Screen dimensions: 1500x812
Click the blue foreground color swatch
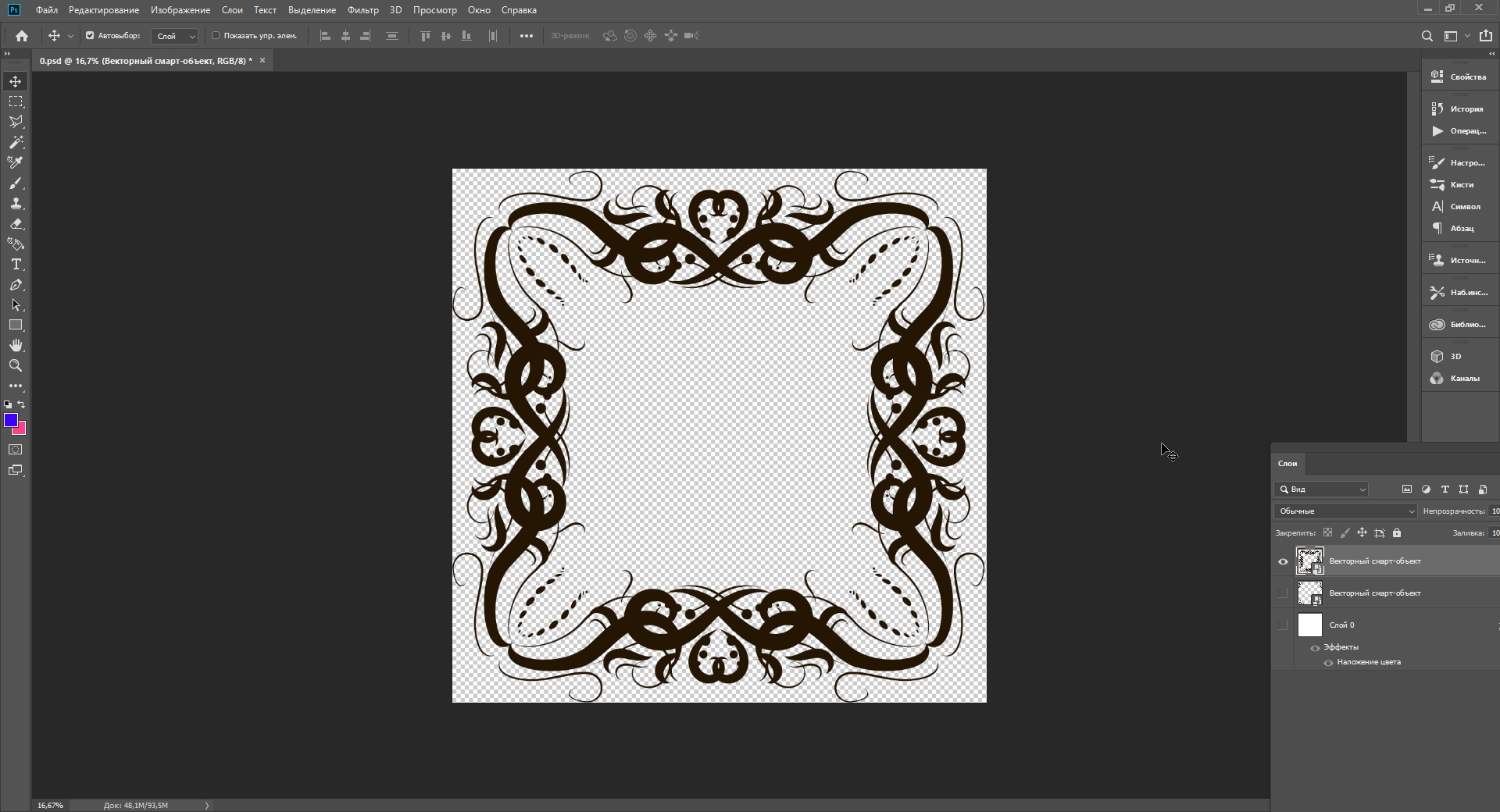click(10, 421)
